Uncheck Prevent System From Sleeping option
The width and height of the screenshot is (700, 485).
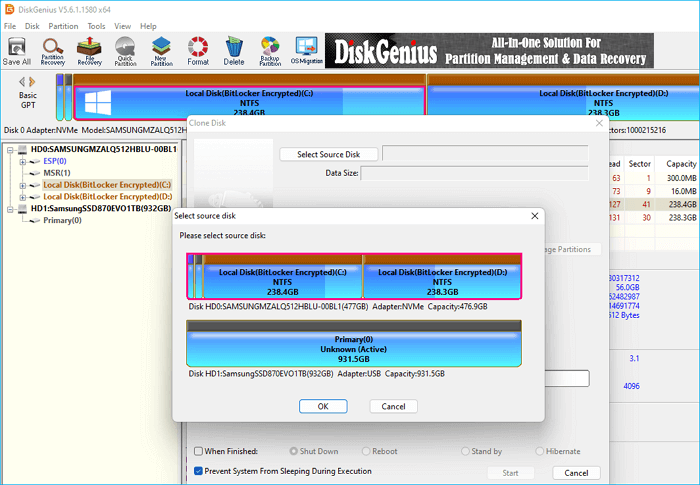coord(199,471)
